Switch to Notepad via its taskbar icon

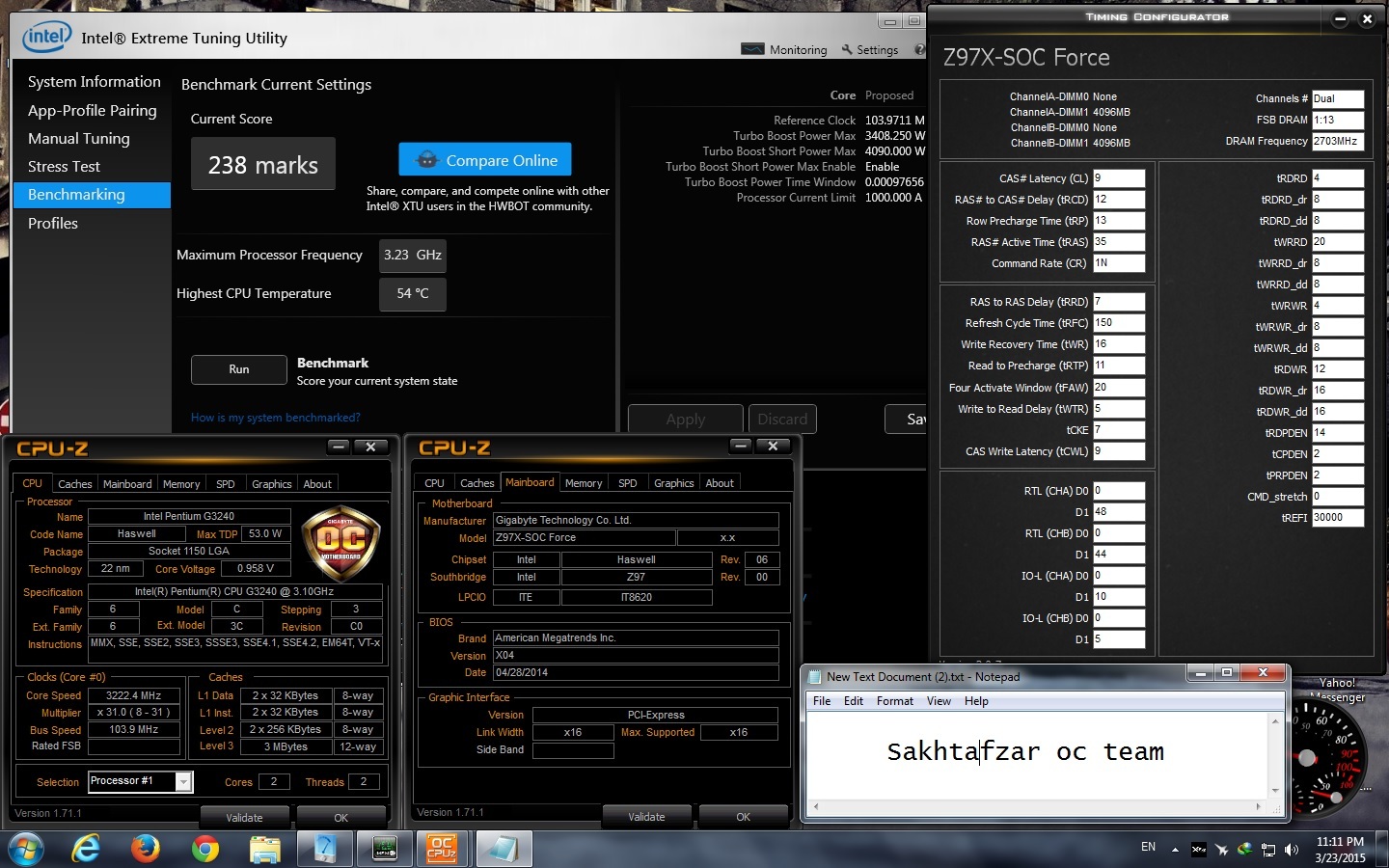(502, 849)
